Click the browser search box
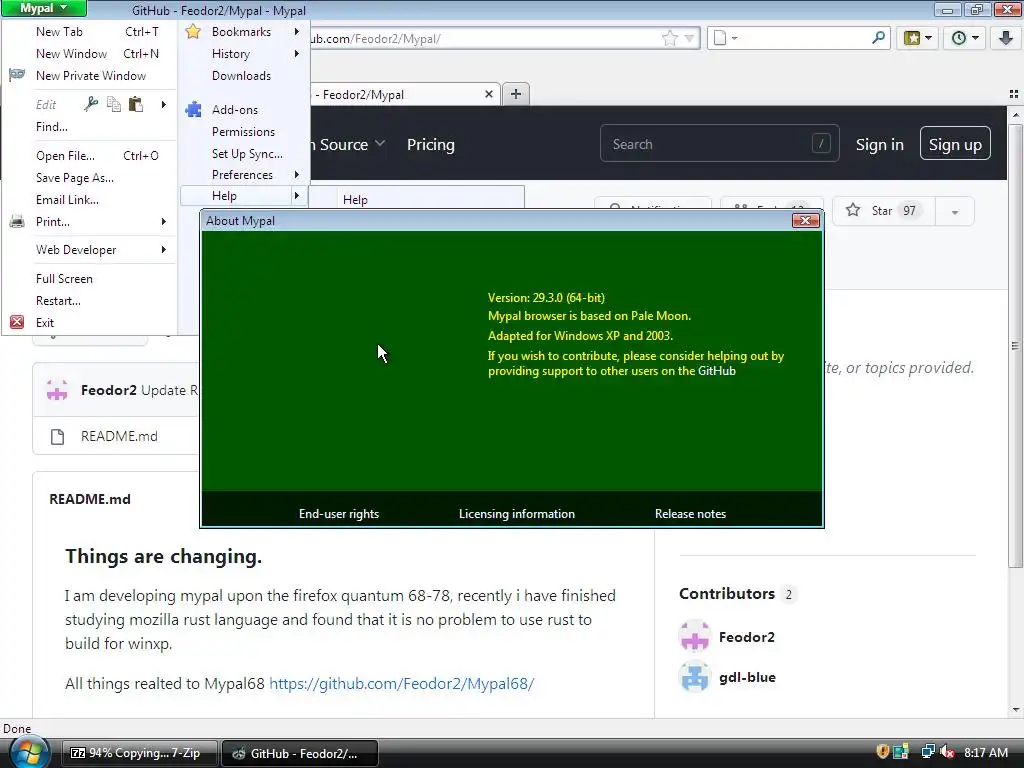1024x768 pixels. tap(797, 38)
